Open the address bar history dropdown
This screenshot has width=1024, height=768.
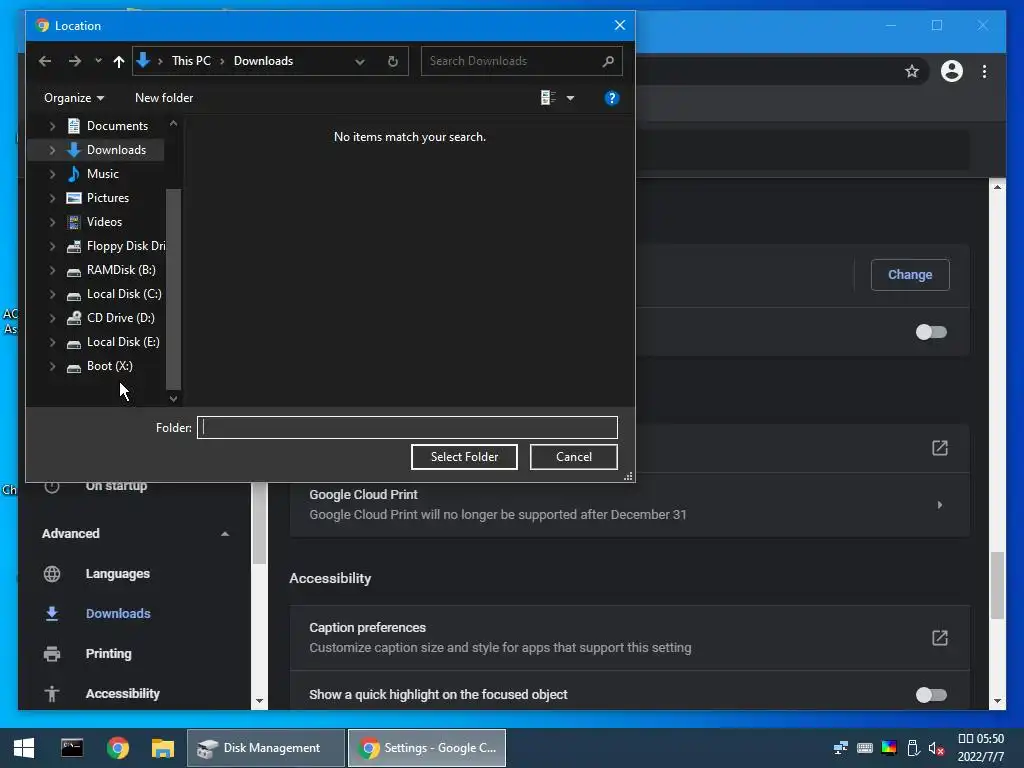(x=360, y=61)
